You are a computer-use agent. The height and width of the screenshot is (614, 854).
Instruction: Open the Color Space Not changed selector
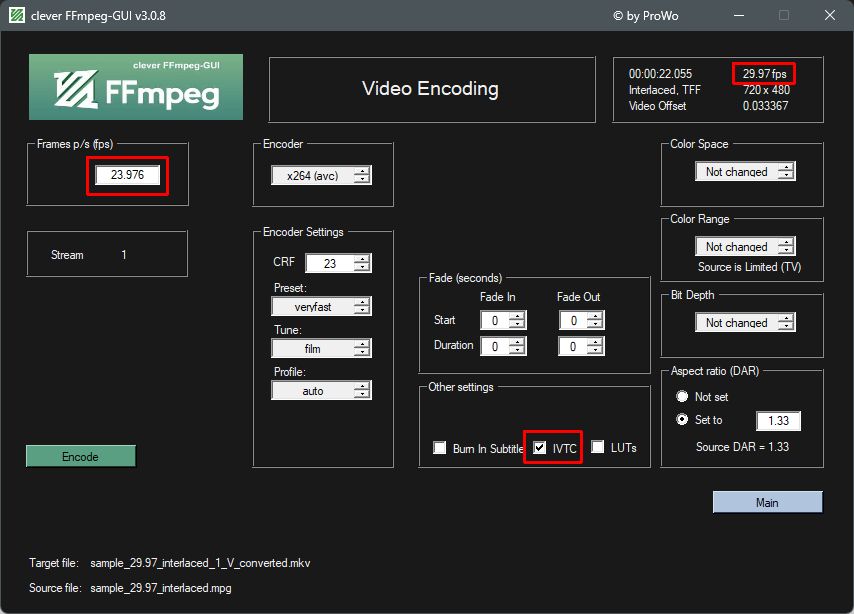(745, 172)
